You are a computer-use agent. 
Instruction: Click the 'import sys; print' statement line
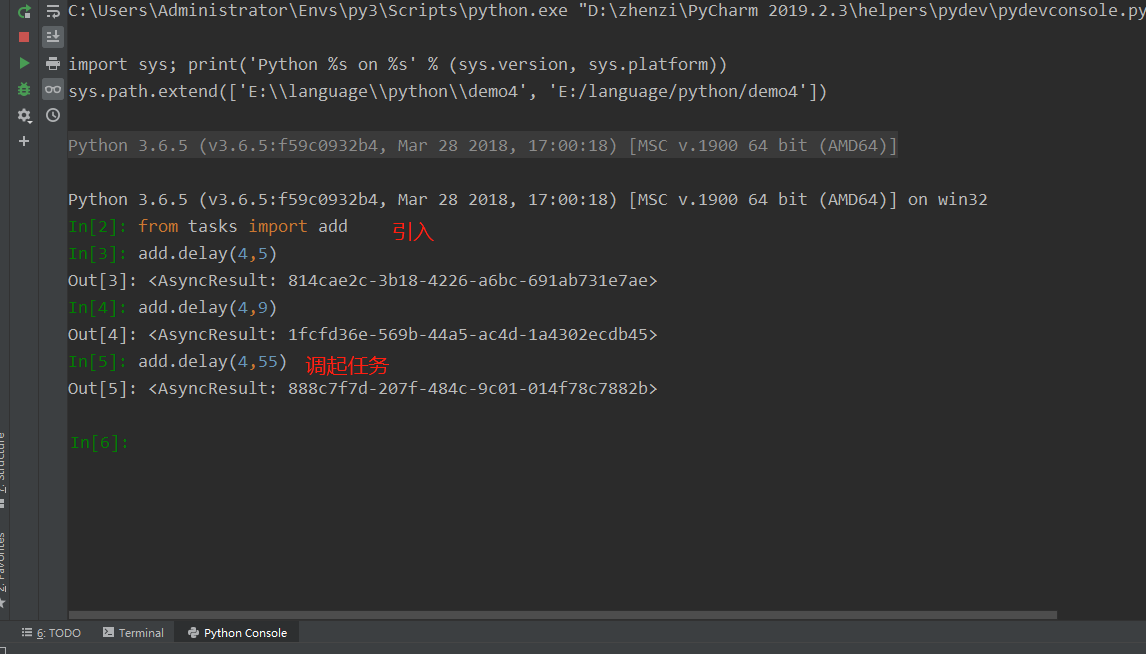click(x=398, y=64)
